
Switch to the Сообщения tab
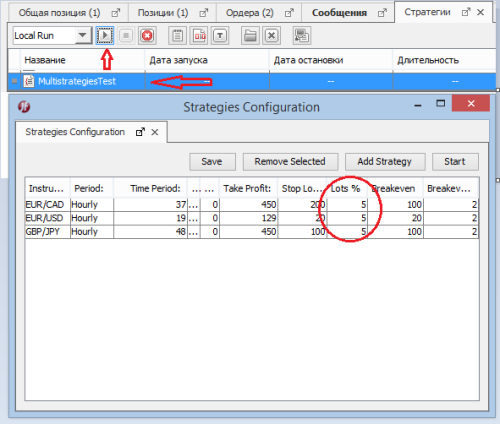pos(339,13)
